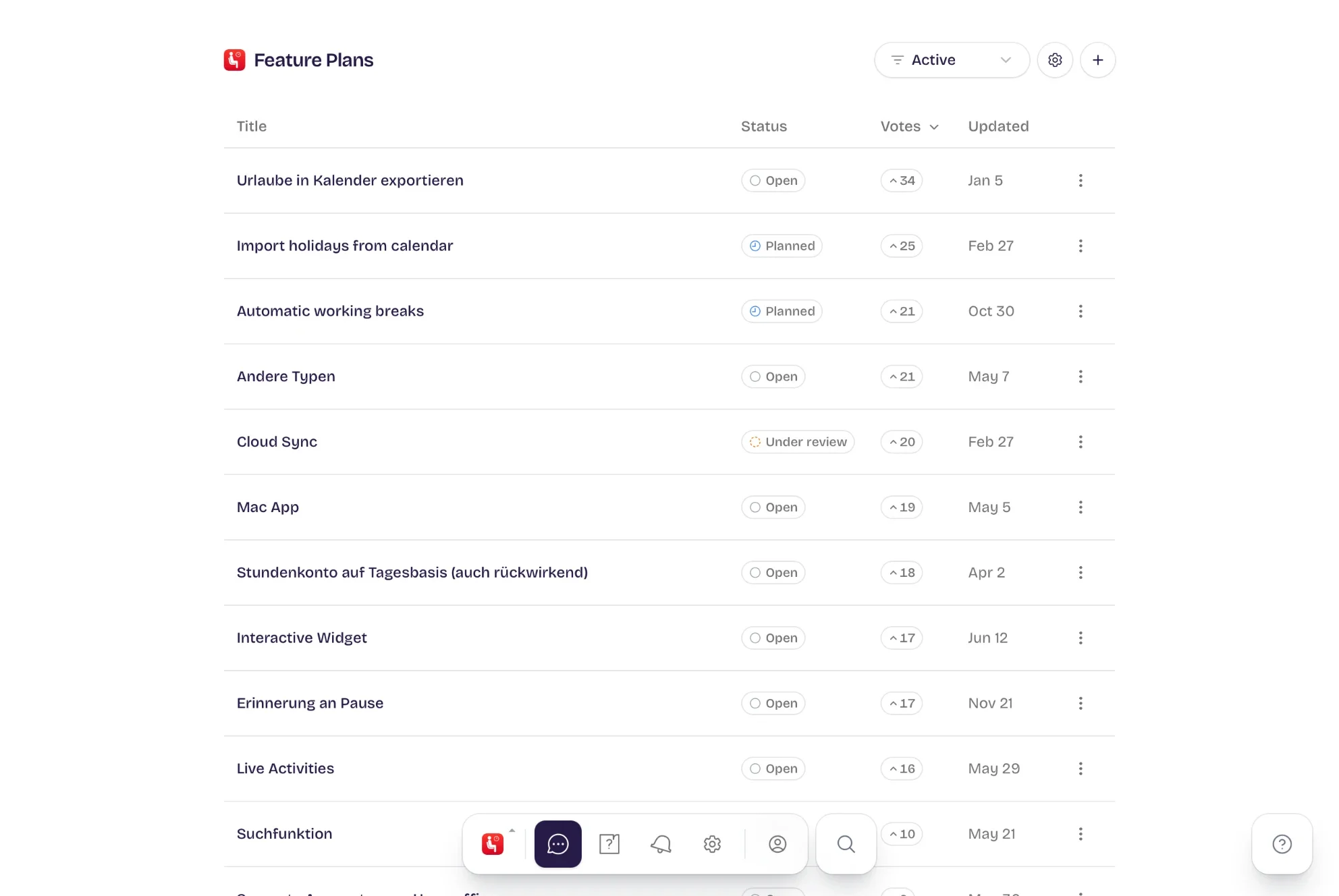Upvote Automatic working breaks with 21 votes
Image resolution: width=1339 pixels, height=896 pixels.
(x=902, y=311)
